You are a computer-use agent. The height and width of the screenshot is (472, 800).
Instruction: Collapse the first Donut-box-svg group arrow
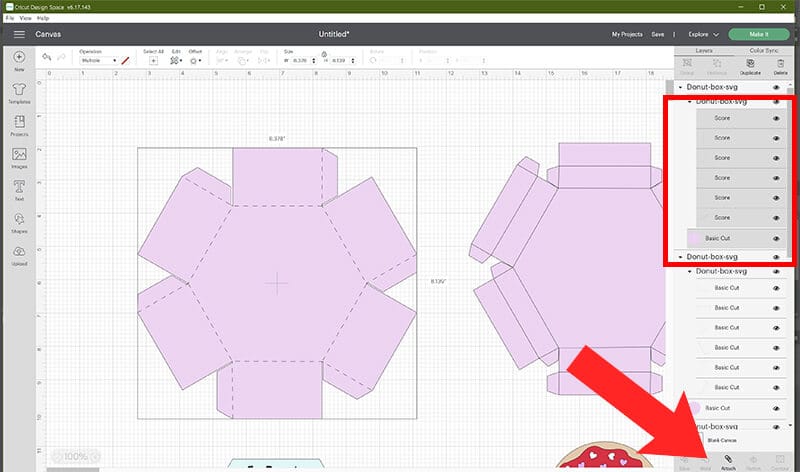(x=681, y=87)
